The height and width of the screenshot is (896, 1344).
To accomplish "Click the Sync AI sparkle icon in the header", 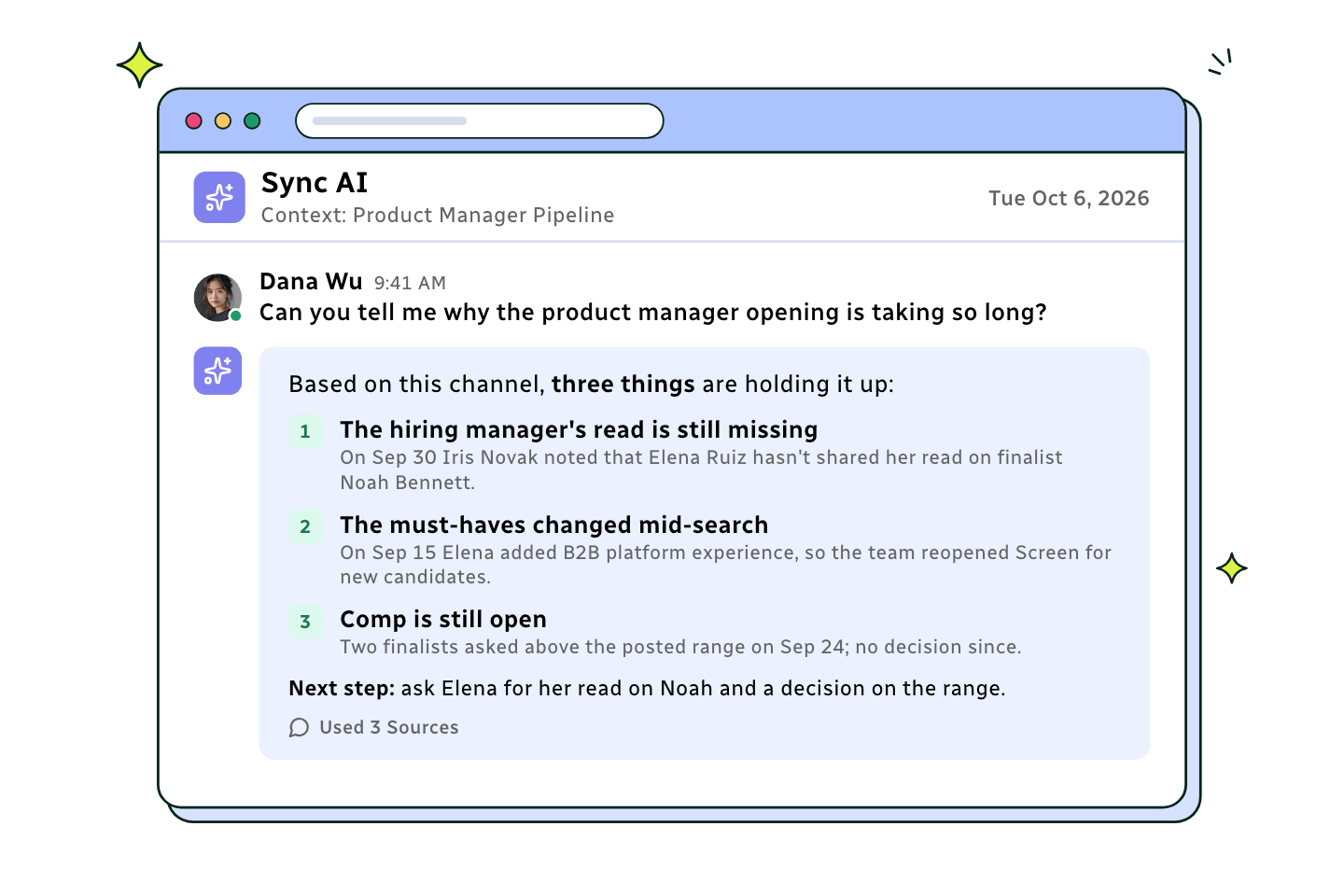I will pyautogui.click(x=219, y=197).
